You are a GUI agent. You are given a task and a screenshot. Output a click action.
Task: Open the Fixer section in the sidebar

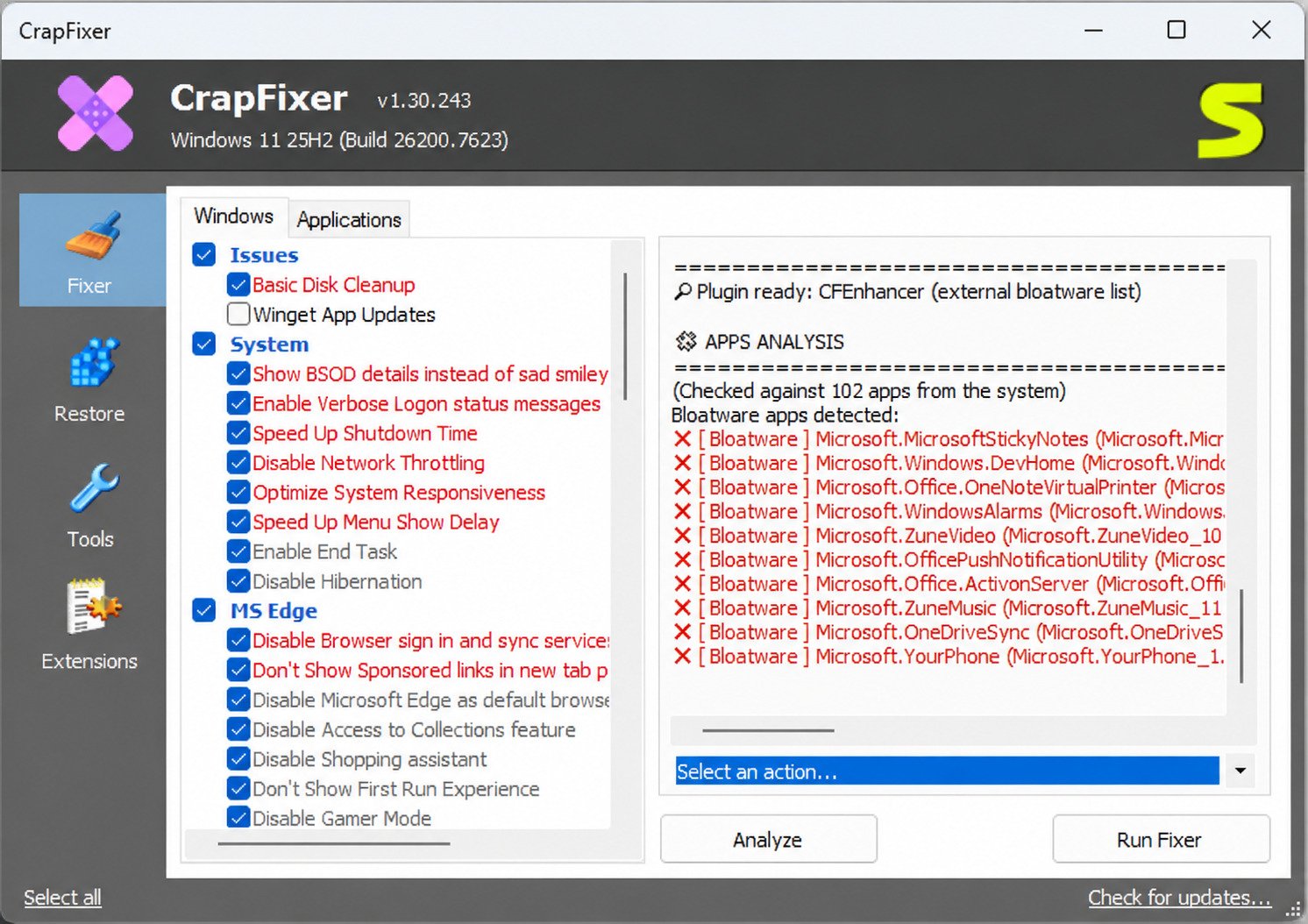point(92,250)
